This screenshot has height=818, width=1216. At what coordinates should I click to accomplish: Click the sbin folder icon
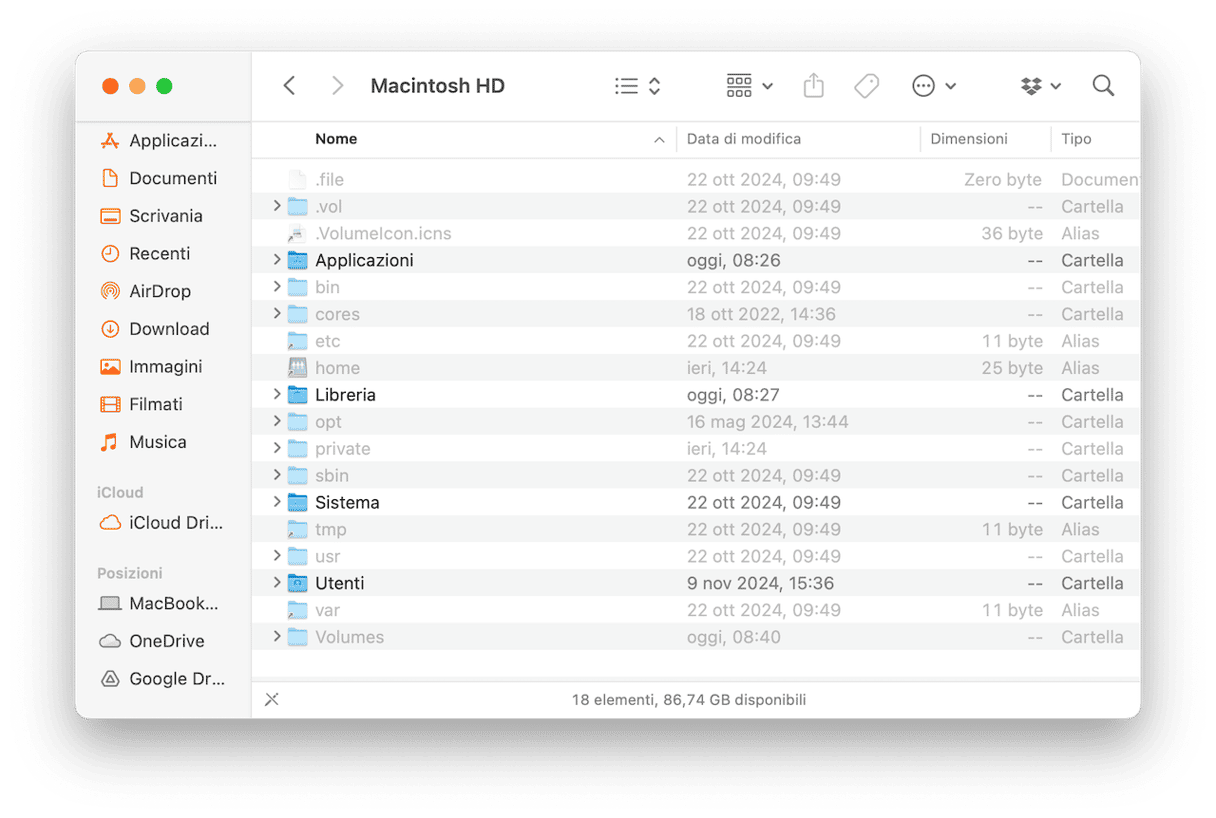[x=297, y=476]
